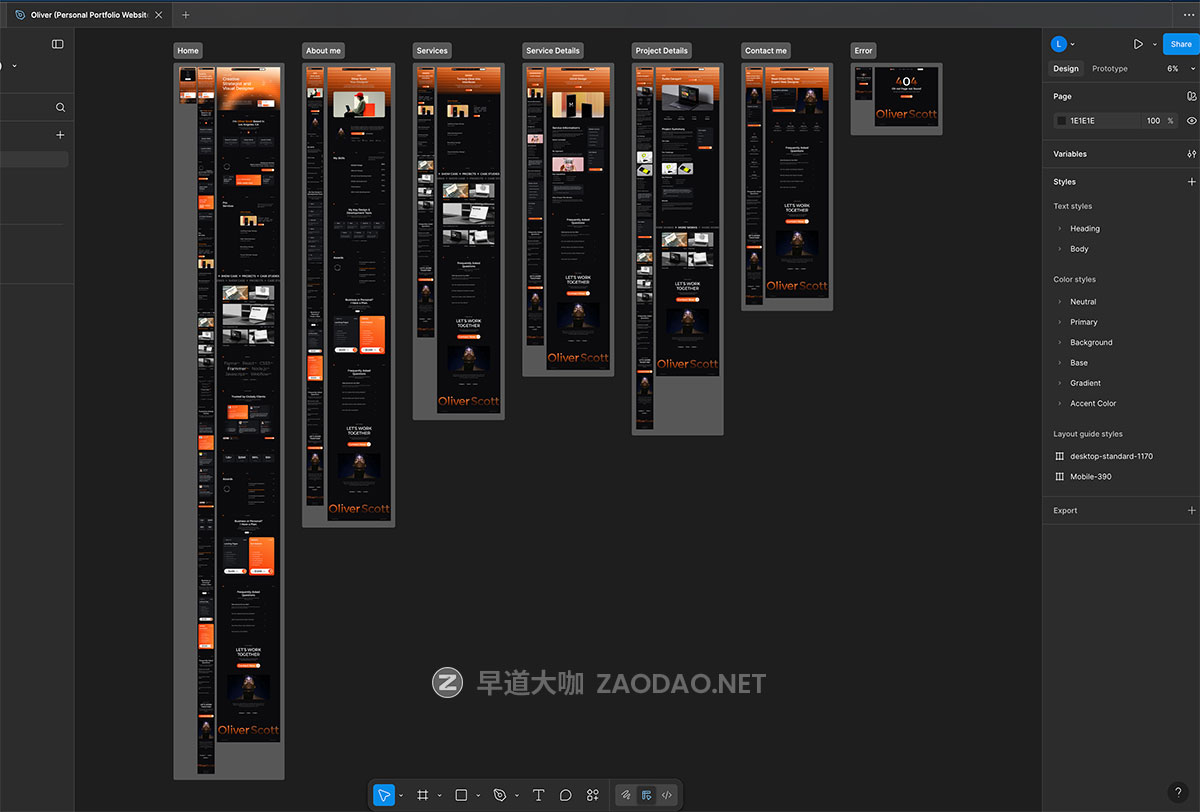Click the page background color swatch
The width and height of the screenshot is (1200, 812).
point(1062,121)
